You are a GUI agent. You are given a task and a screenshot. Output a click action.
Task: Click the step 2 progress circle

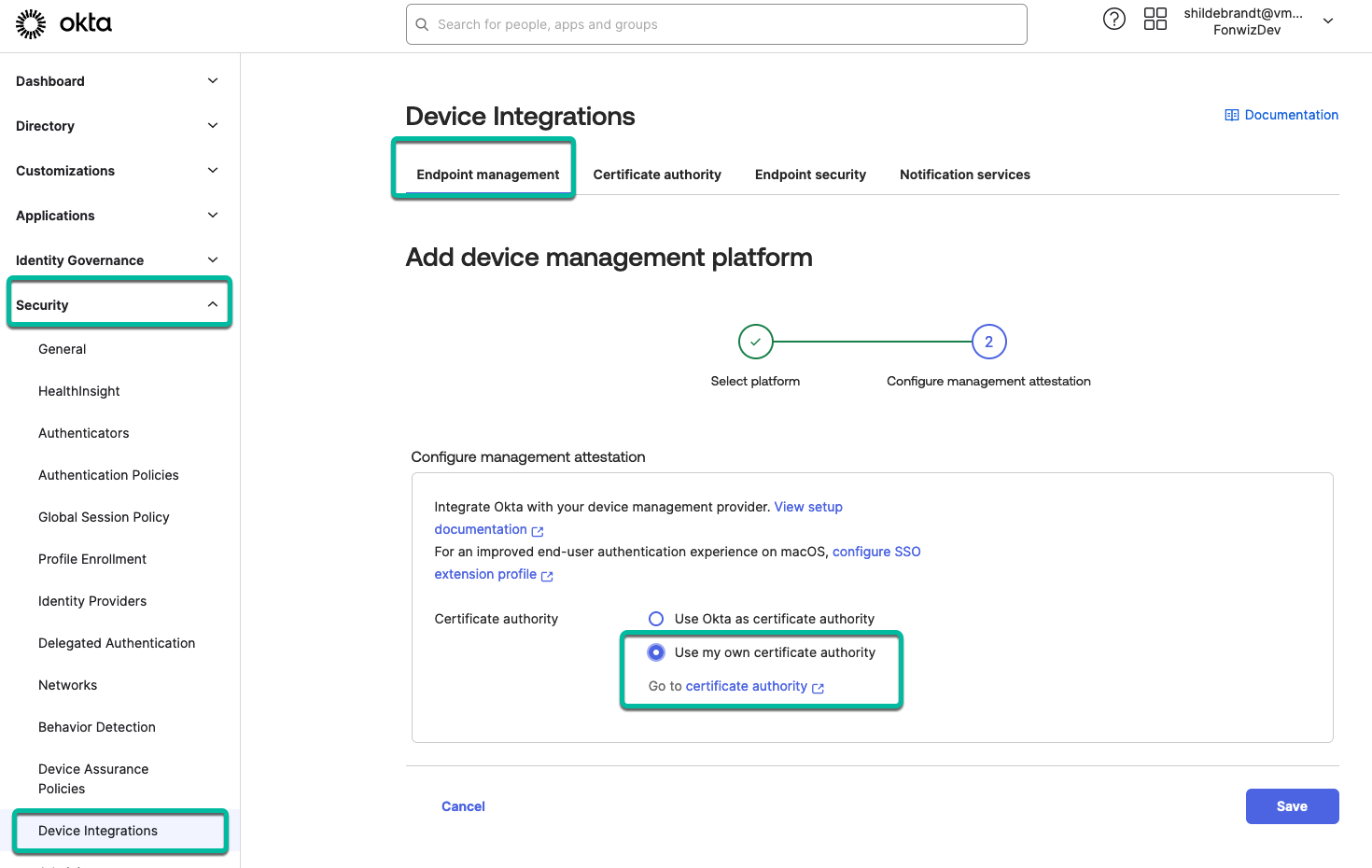(x=988, y=342)
